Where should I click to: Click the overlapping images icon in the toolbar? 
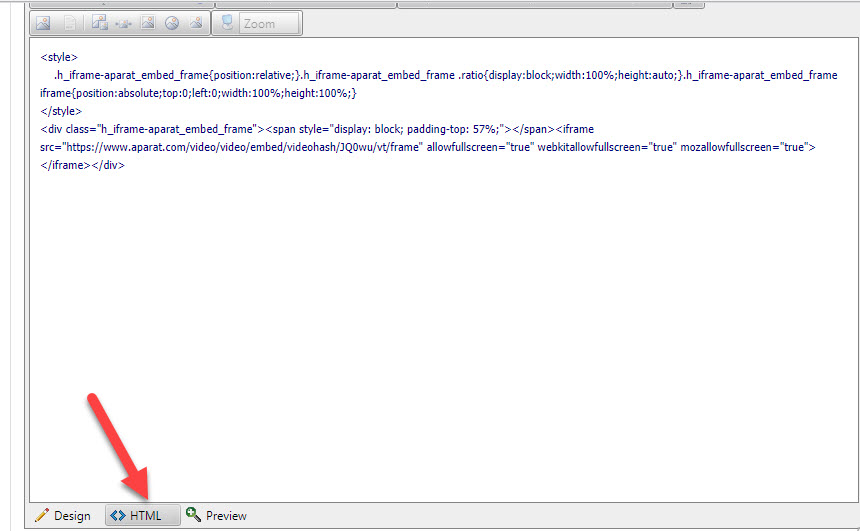[x=100, y=23]
